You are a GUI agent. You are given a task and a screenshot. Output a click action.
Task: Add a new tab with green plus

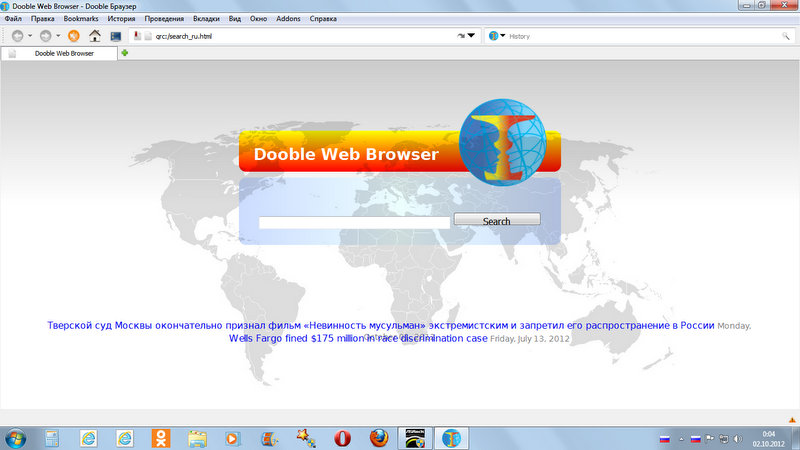tap(124, 53)
